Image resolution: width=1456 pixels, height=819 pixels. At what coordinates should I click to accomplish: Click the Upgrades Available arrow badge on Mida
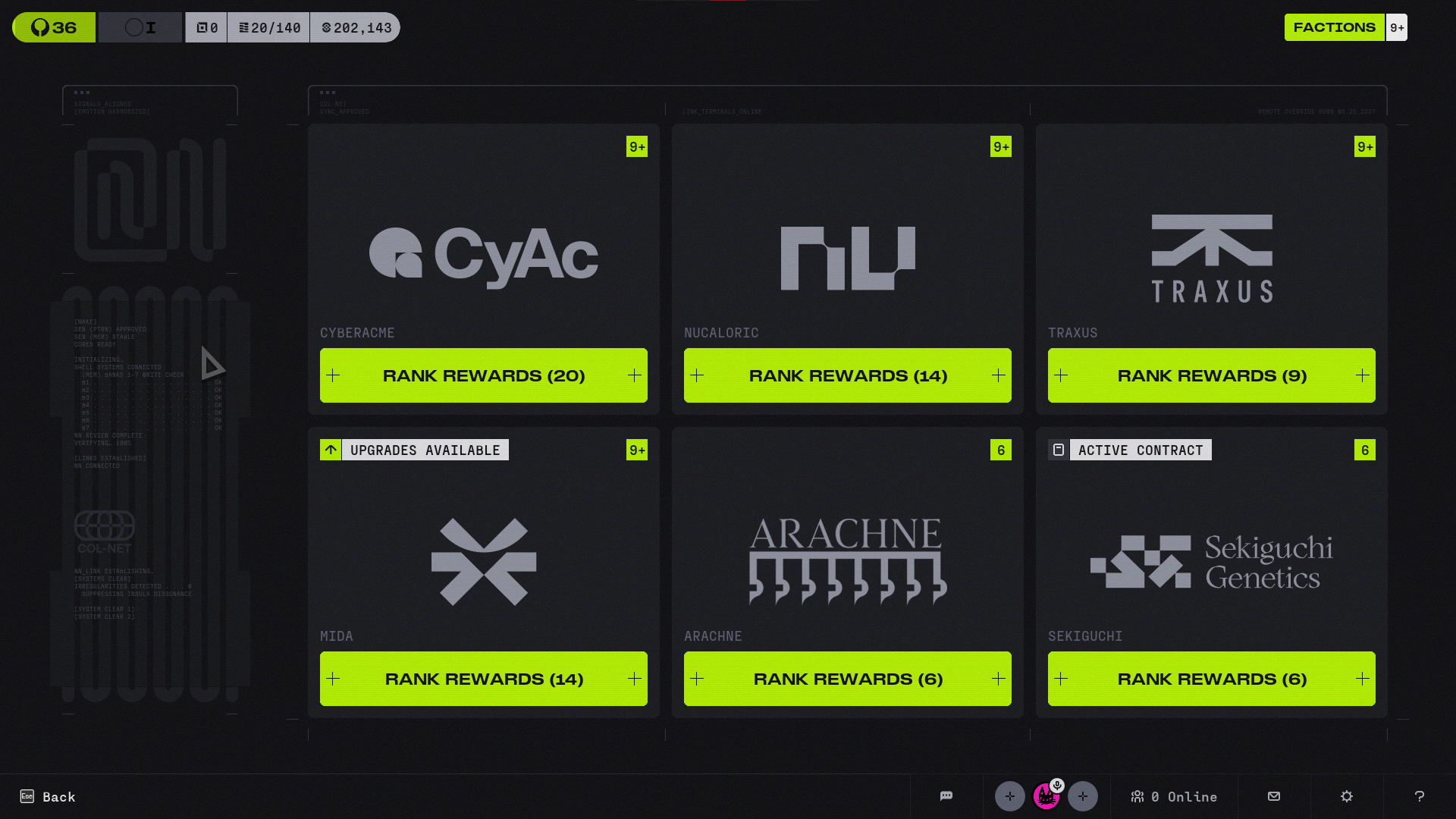click(331, 450)
